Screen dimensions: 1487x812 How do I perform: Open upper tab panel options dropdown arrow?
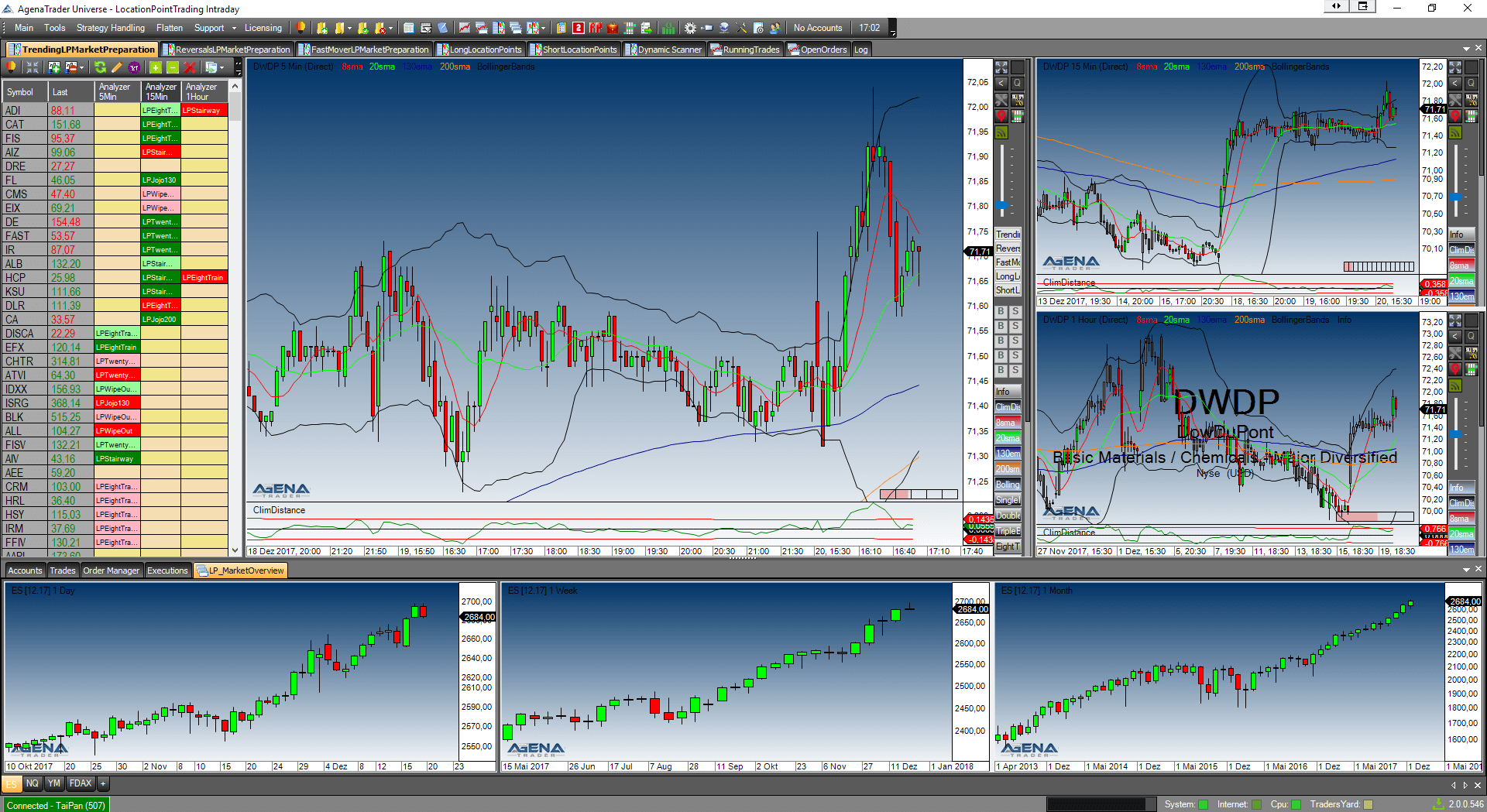tap(1466, 49)
